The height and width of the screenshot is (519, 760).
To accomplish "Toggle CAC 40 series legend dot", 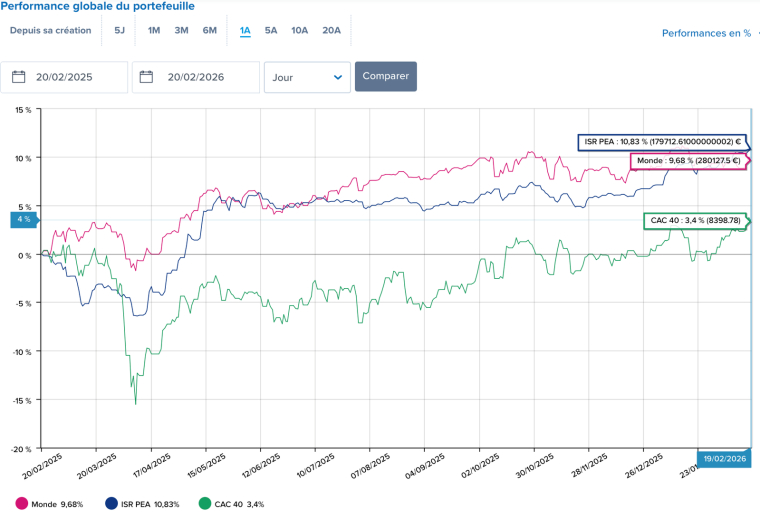I will tap(205, 504).
